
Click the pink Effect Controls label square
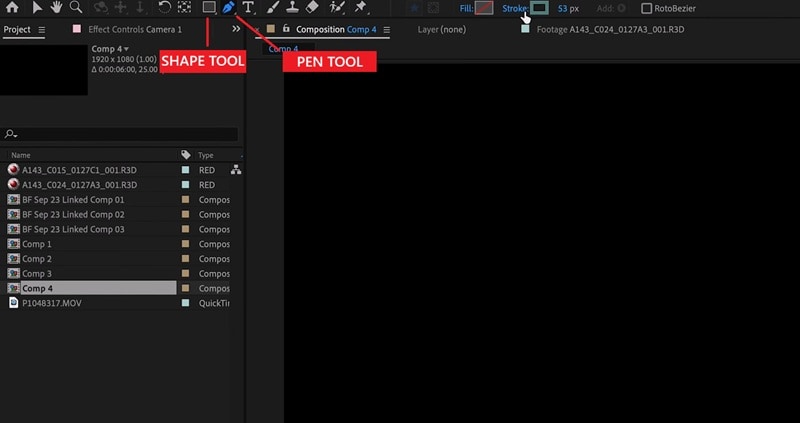click(77, 29)
